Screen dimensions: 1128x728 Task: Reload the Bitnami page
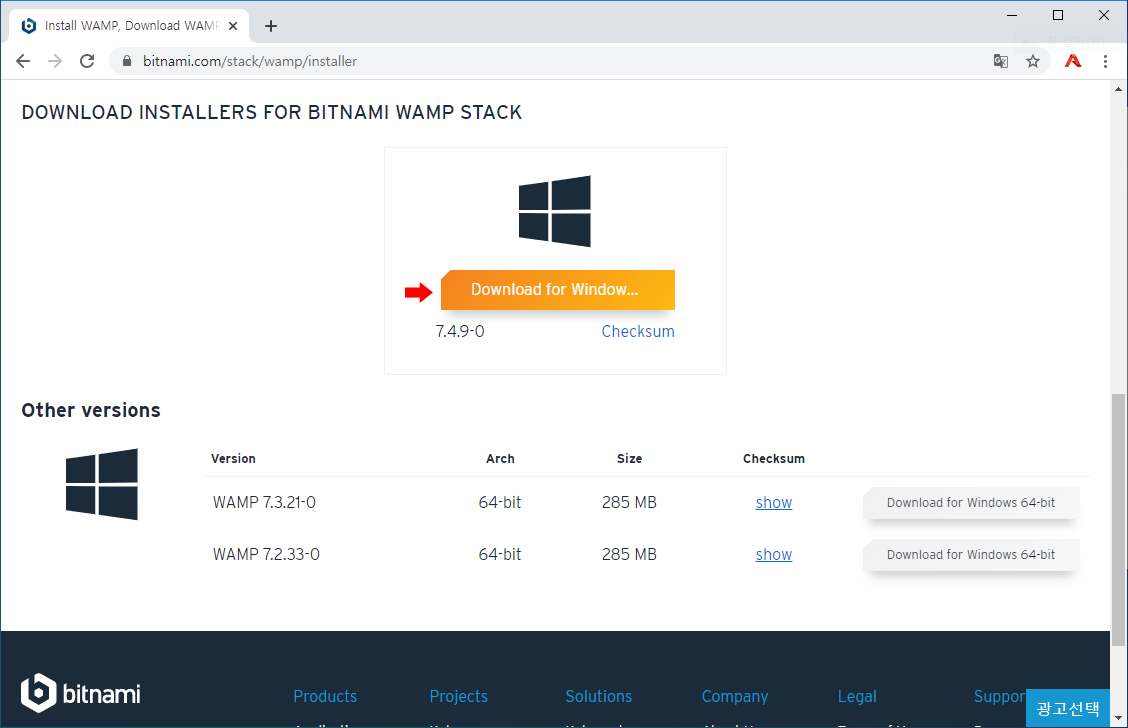(x=87, y=61)
